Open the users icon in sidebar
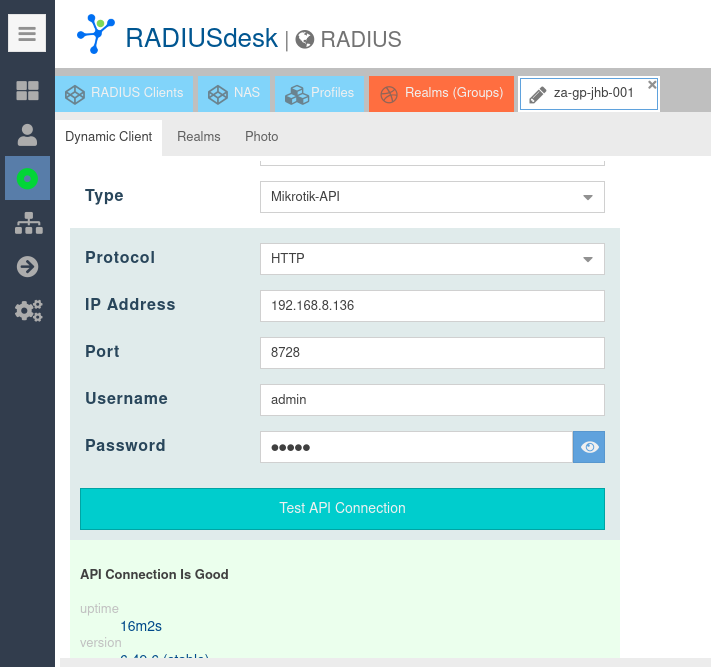This screenshot has height=667, width=711. (28, 134)
